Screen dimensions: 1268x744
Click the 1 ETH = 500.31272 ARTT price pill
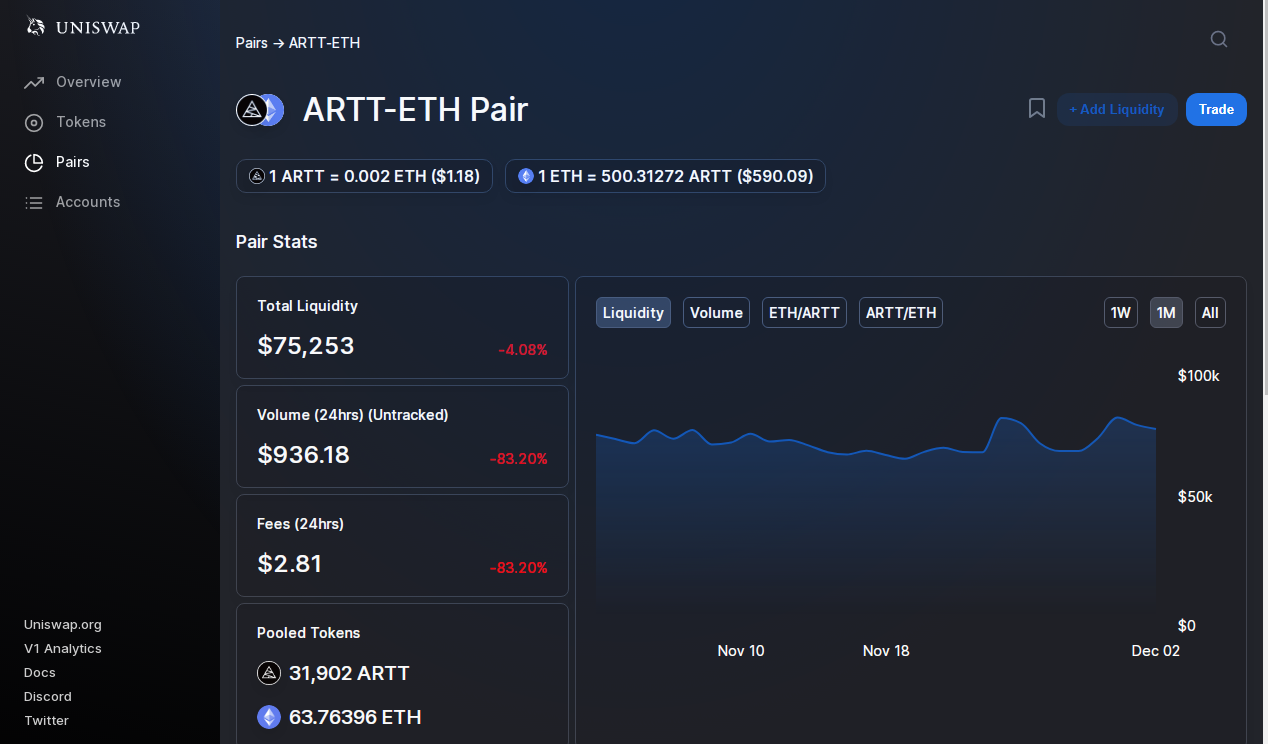665,176
